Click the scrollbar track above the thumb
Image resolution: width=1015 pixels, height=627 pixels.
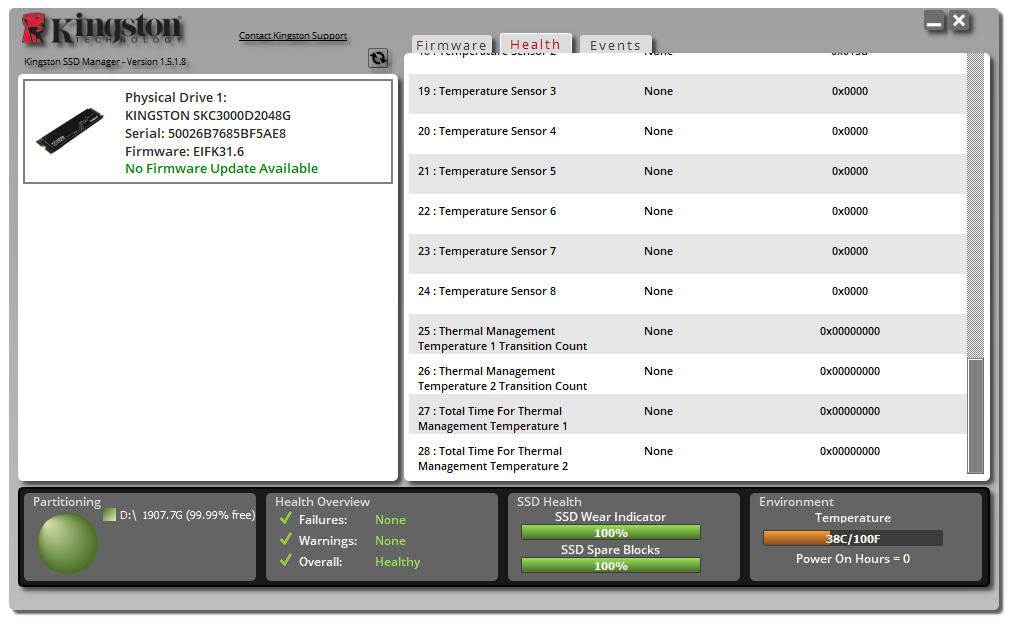click(x=976, y=206)
